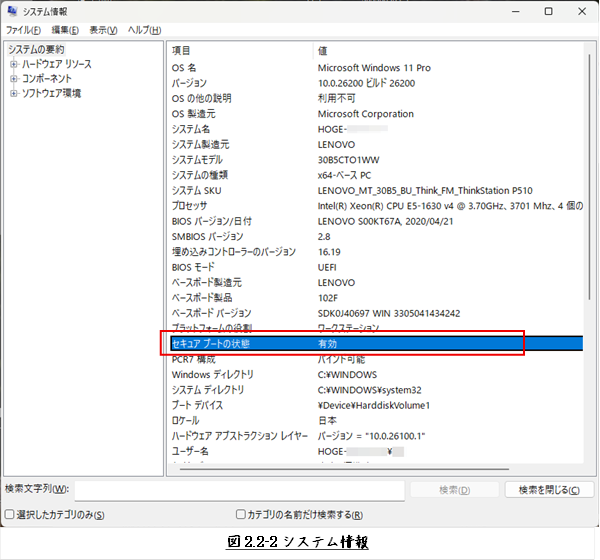The image size is (600, 560).
Task: Enable 選択したカテゴリのみ checkbox
Action: (10, 515)
